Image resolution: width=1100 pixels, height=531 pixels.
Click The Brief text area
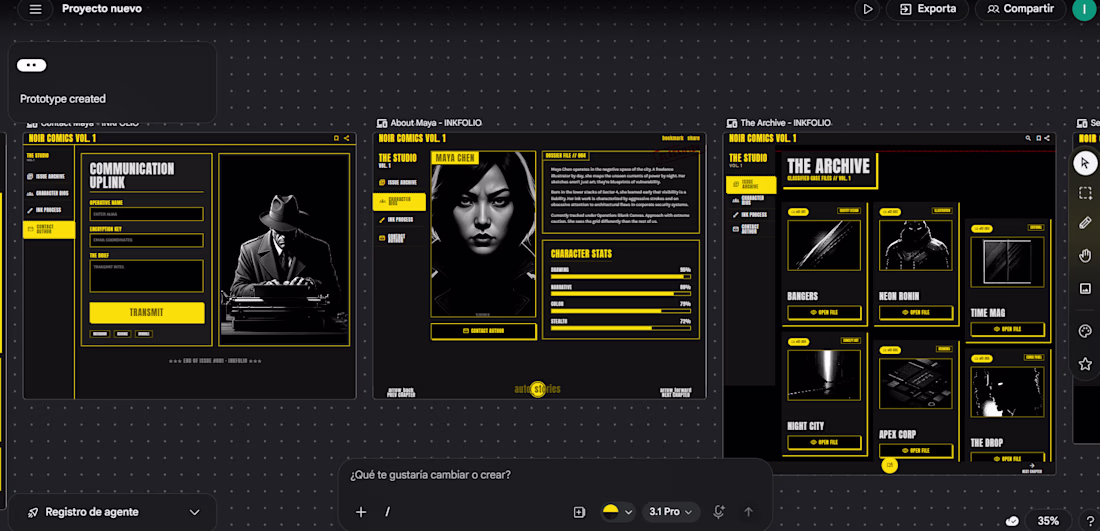[x=147, y=276]
